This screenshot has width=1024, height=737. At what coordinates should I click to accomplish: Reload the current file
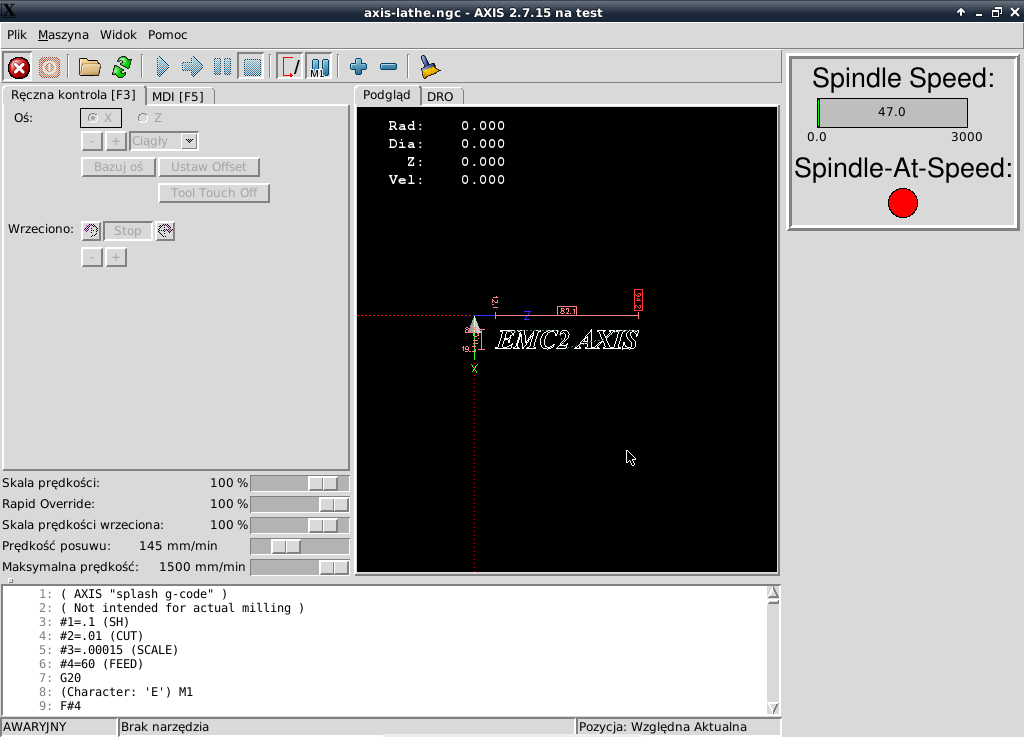click(x=121, y=67)
